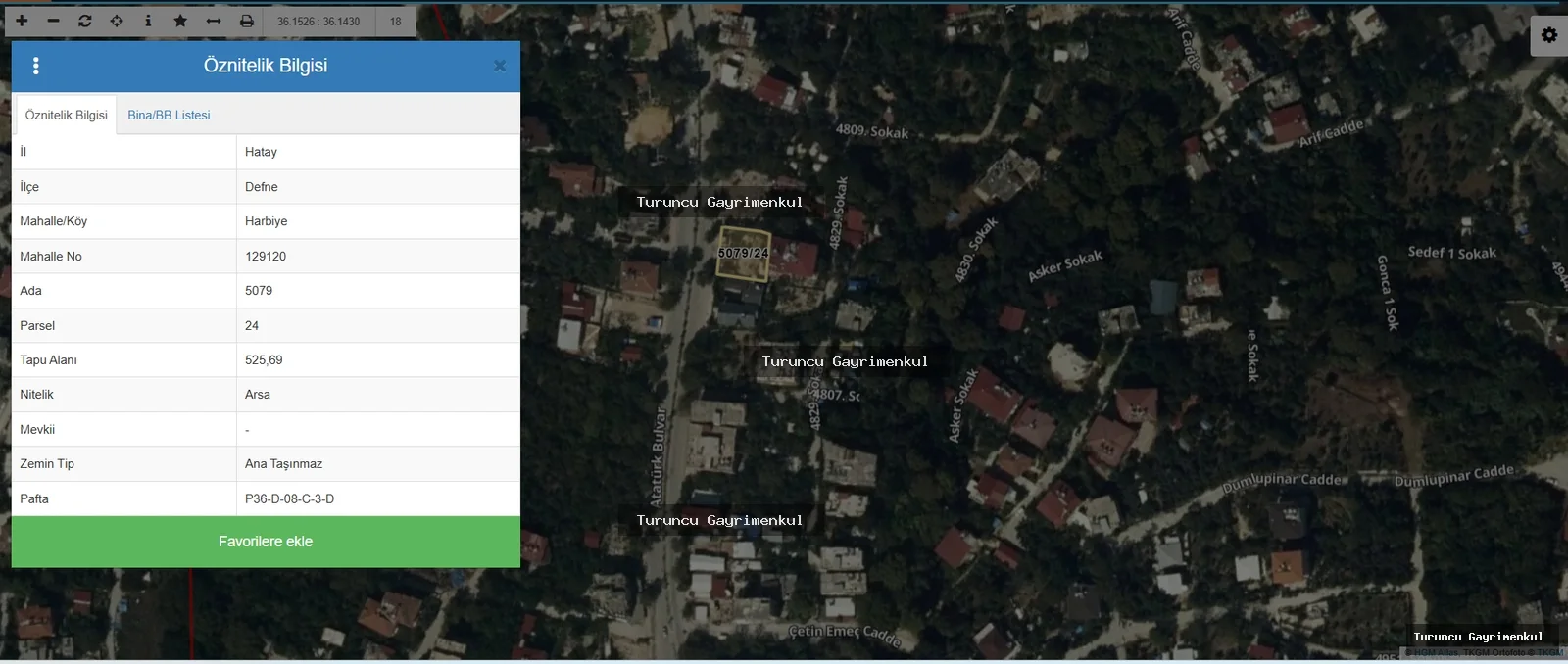Open the three-dot panel menu
Image resolution: width=1568 pixels, height=664 pixels.
coord(36,66)
